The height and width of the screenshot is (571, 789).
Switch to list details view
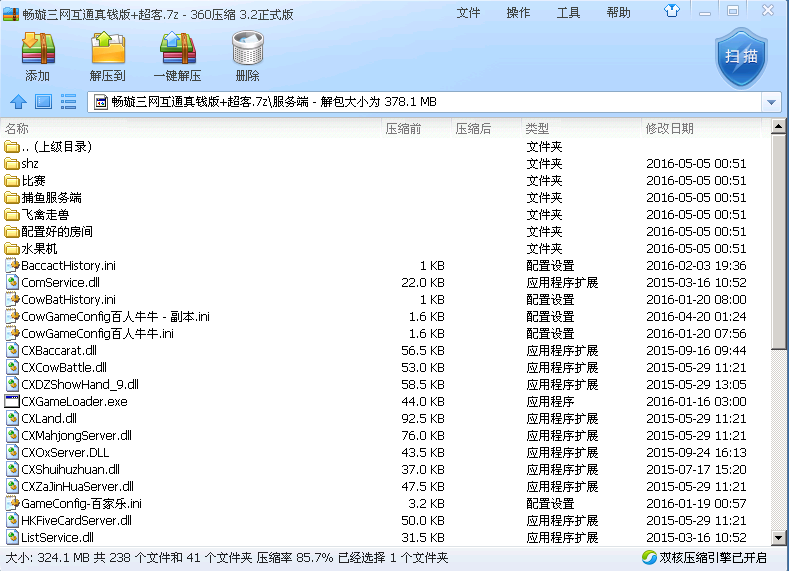pos(69,102)
